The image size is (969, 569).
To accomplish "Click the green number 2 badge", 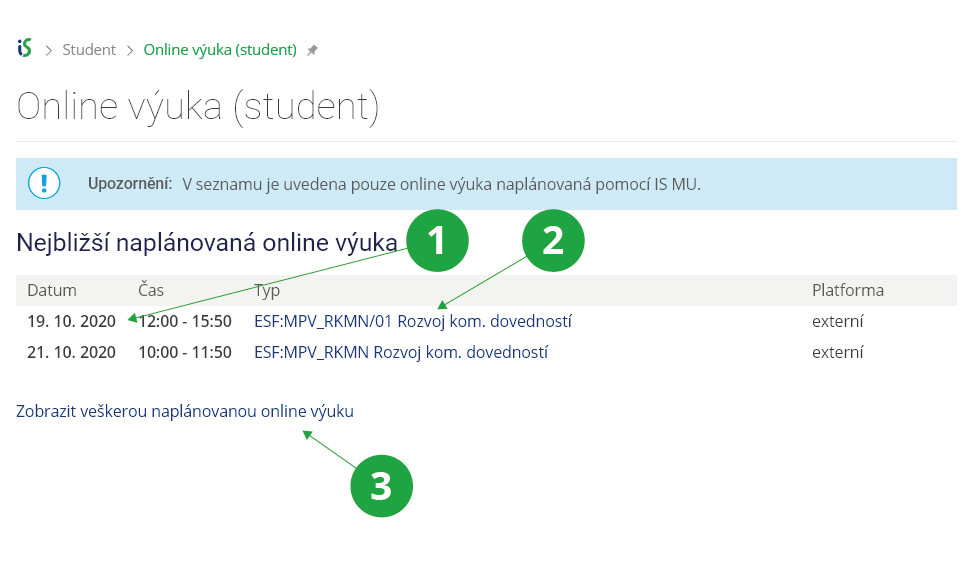I will pyautogui.click(x=552, y=241).
